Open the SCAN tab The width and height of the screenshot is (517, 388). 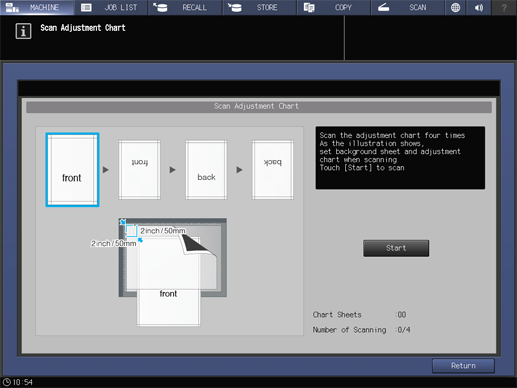pos(408,7)
